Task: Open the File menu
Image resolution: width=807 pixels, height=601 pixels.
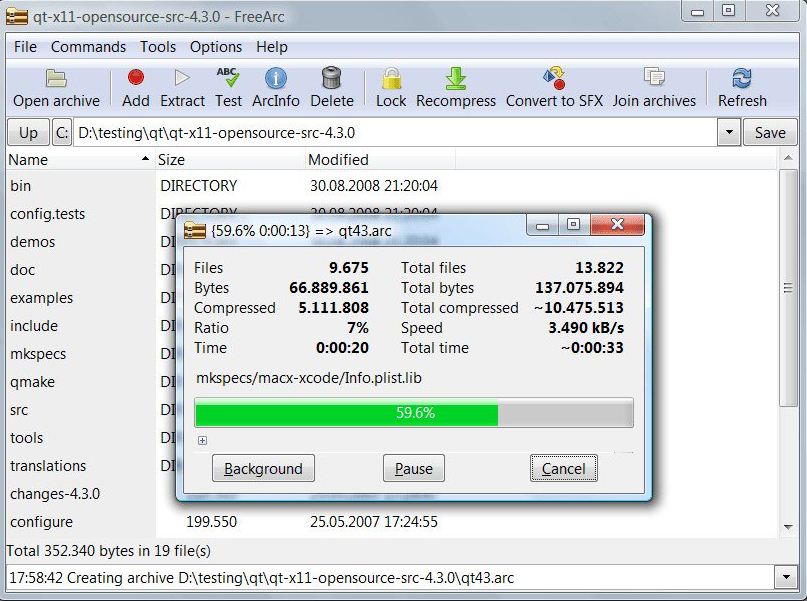Action: [x=25, y=47]
